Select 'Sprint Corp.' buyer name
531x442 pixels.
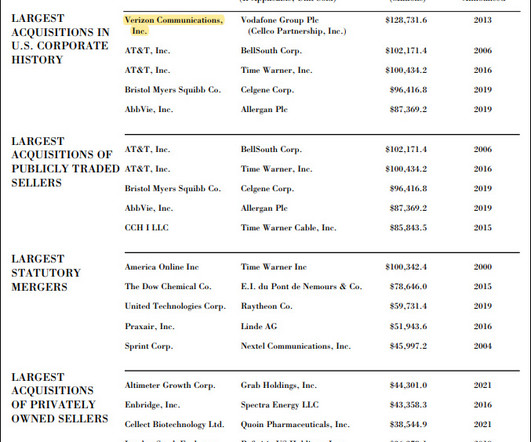coord(149,346)
